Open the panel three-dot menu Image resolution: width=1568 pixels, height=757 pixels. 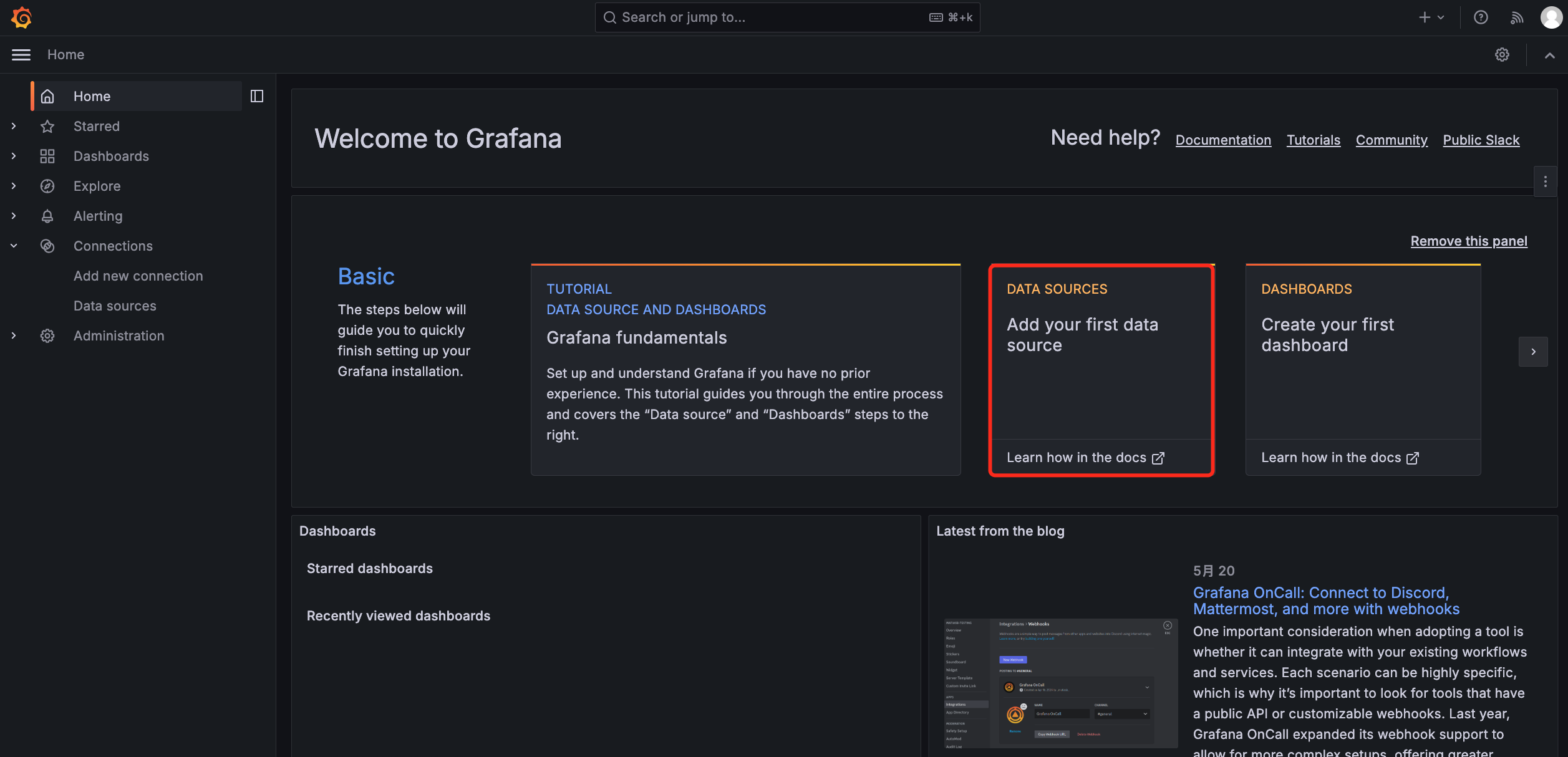(1545, 181)
